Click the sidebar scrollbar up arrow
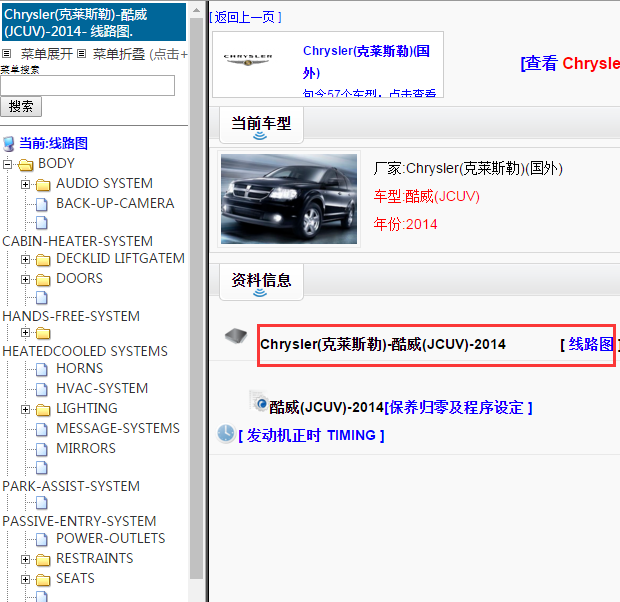This screenshot has width=620, height=602. click(x=197, y=10)
